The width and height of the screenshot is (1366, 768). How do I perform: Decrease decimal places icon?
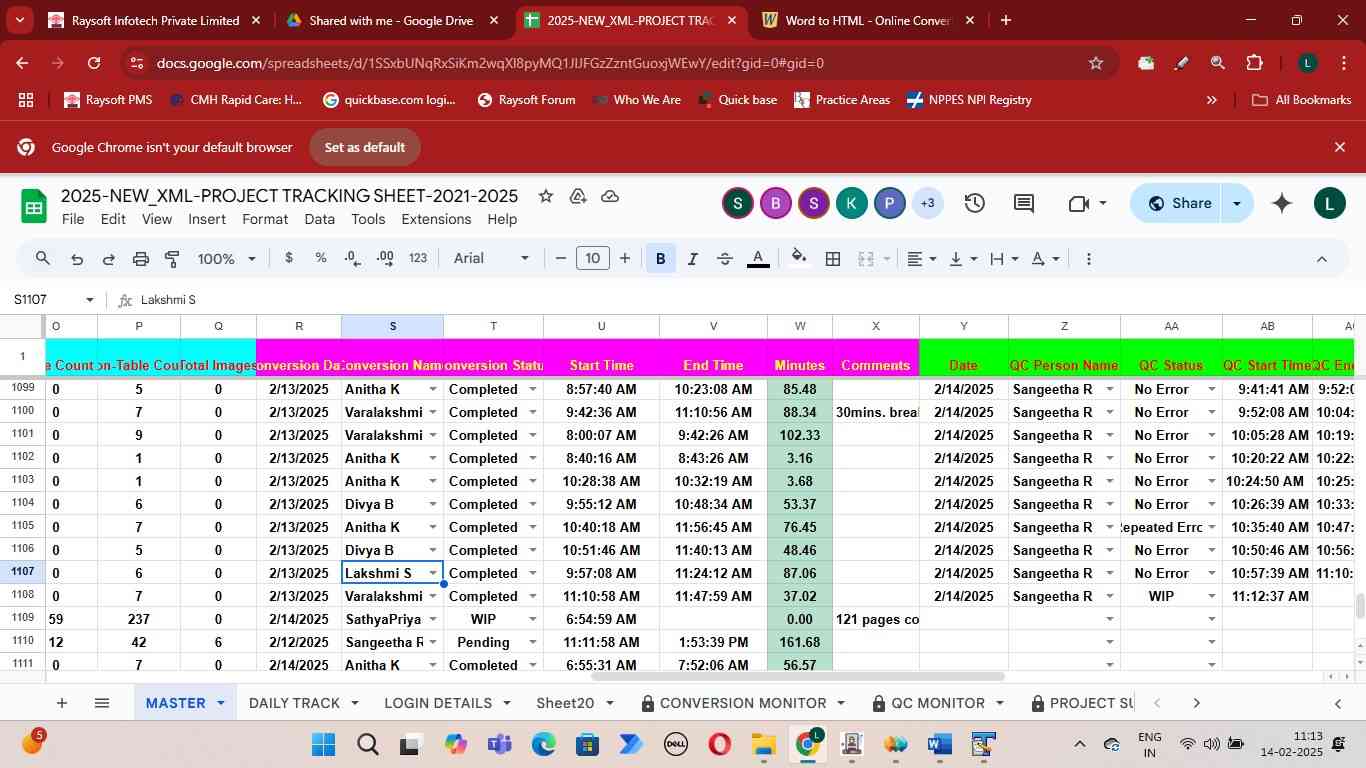(353, 258)
